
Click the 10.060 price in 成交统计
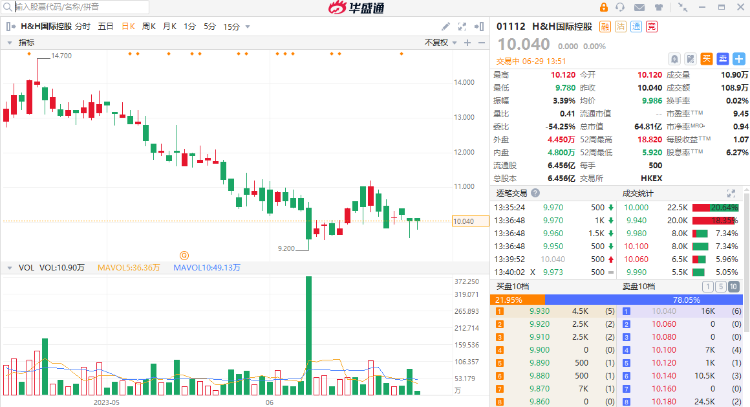(636, 259)
